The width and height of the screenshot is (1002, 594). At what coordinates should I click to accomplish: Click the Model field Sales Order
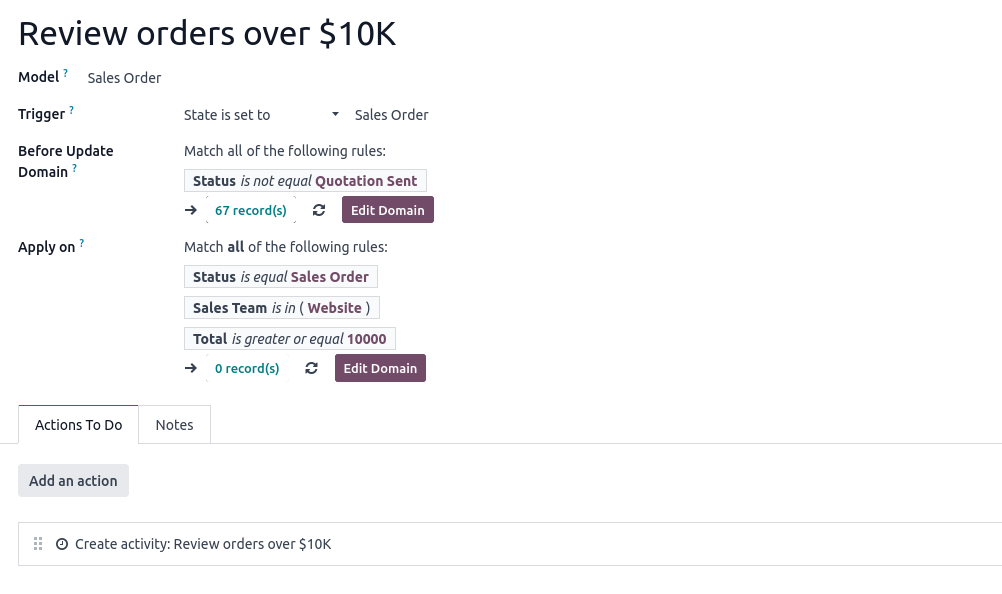point(124,78)
